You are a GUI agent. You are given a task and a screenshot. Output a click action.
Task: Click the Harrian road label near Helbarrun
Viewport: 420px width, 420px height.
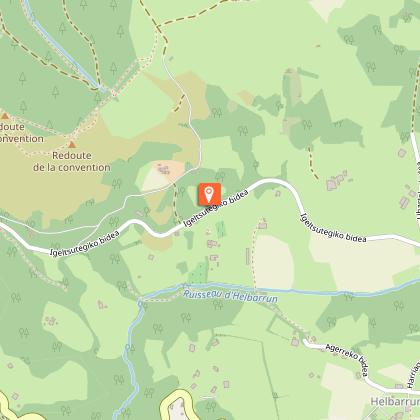click(413, 374)
